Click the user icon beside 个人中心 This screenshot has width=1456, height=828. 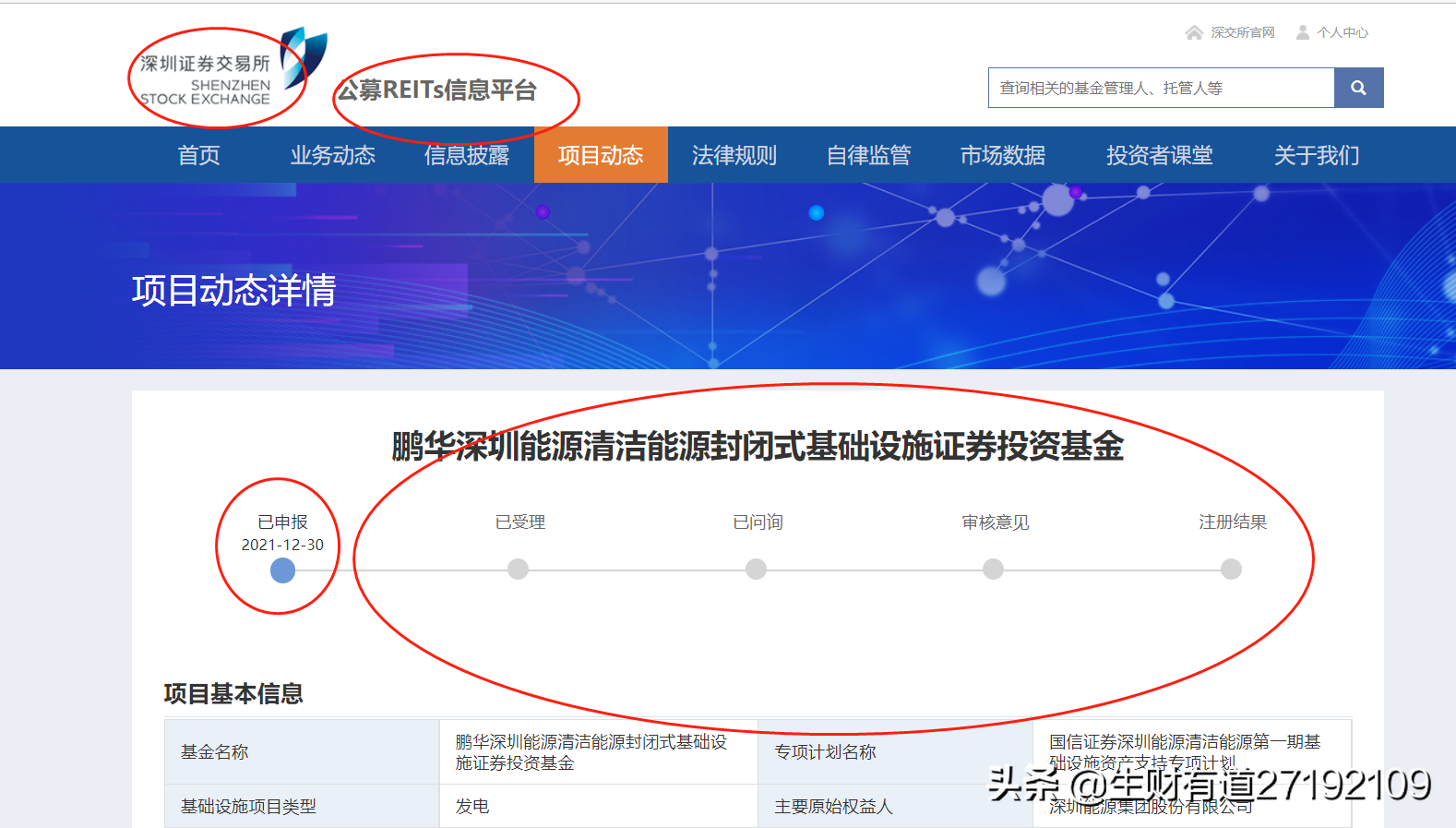pyautogui.click(x=1302, y=32)
